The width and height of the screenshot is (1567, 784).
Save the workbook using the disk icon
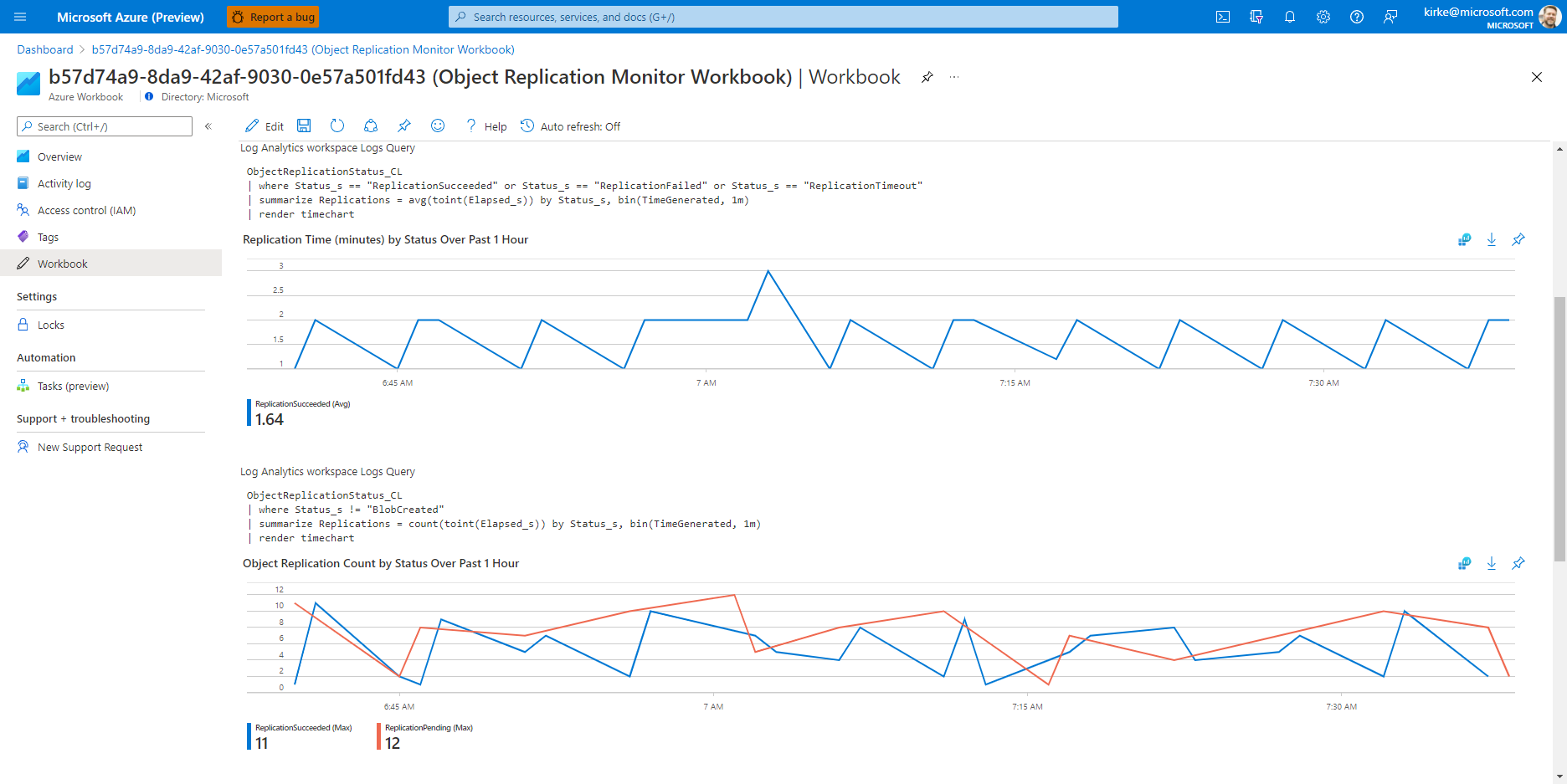pos(304,126)
